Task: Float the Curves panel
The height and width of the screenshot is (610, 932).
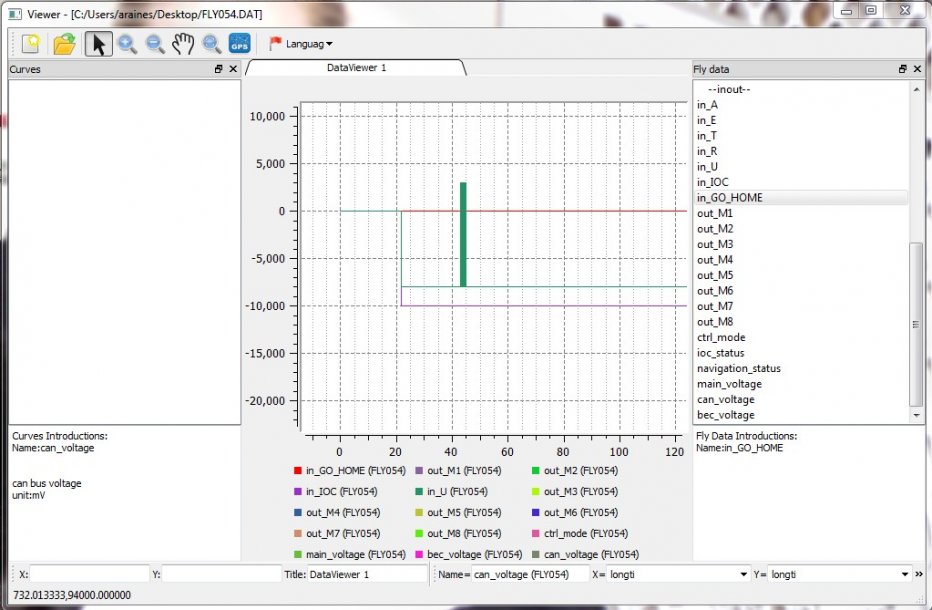Action: coord(219,69)
